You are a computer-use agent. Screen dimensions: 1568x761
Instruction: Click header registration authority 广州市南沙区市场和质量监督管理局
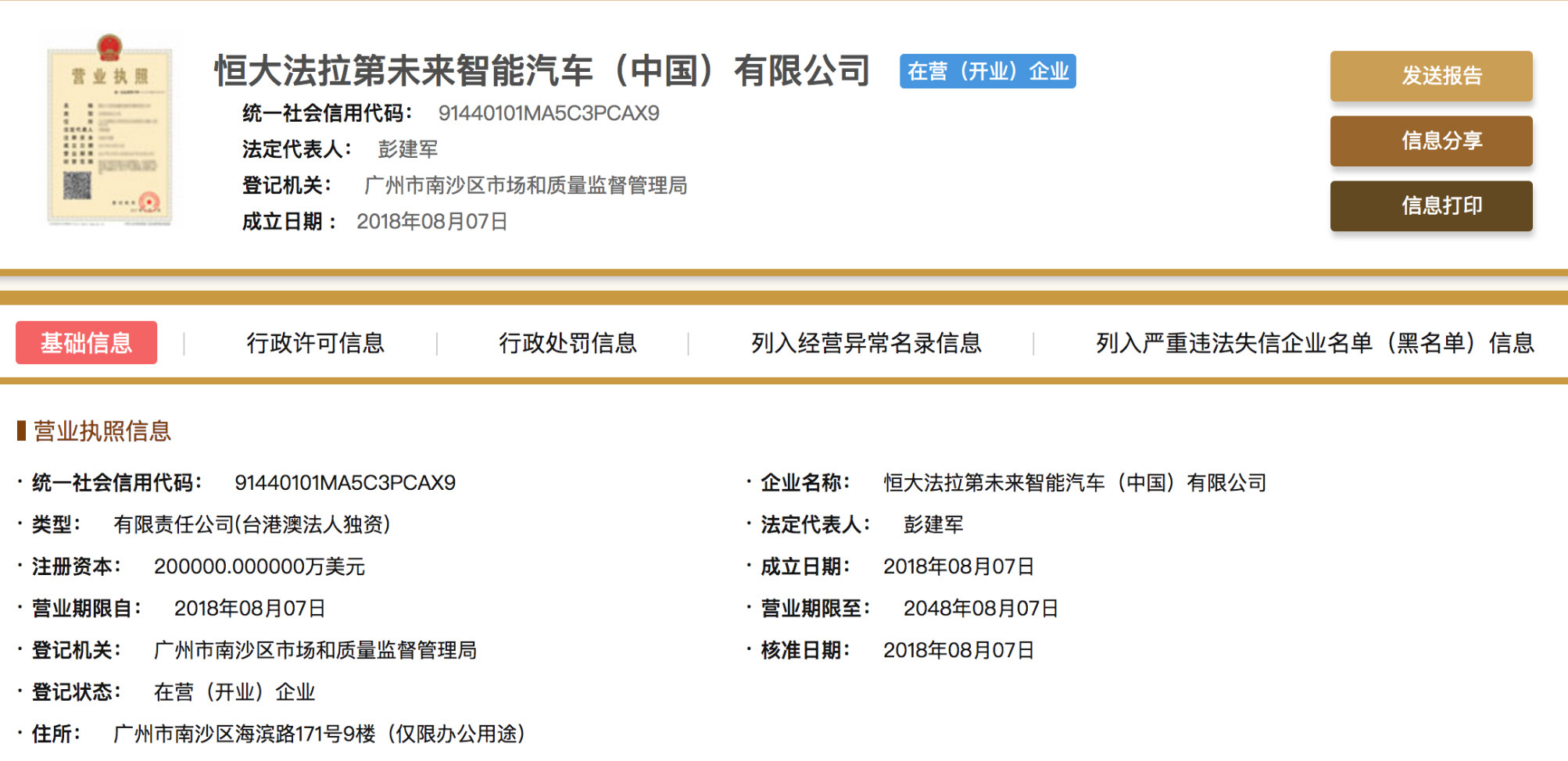(x=525, y=185)
